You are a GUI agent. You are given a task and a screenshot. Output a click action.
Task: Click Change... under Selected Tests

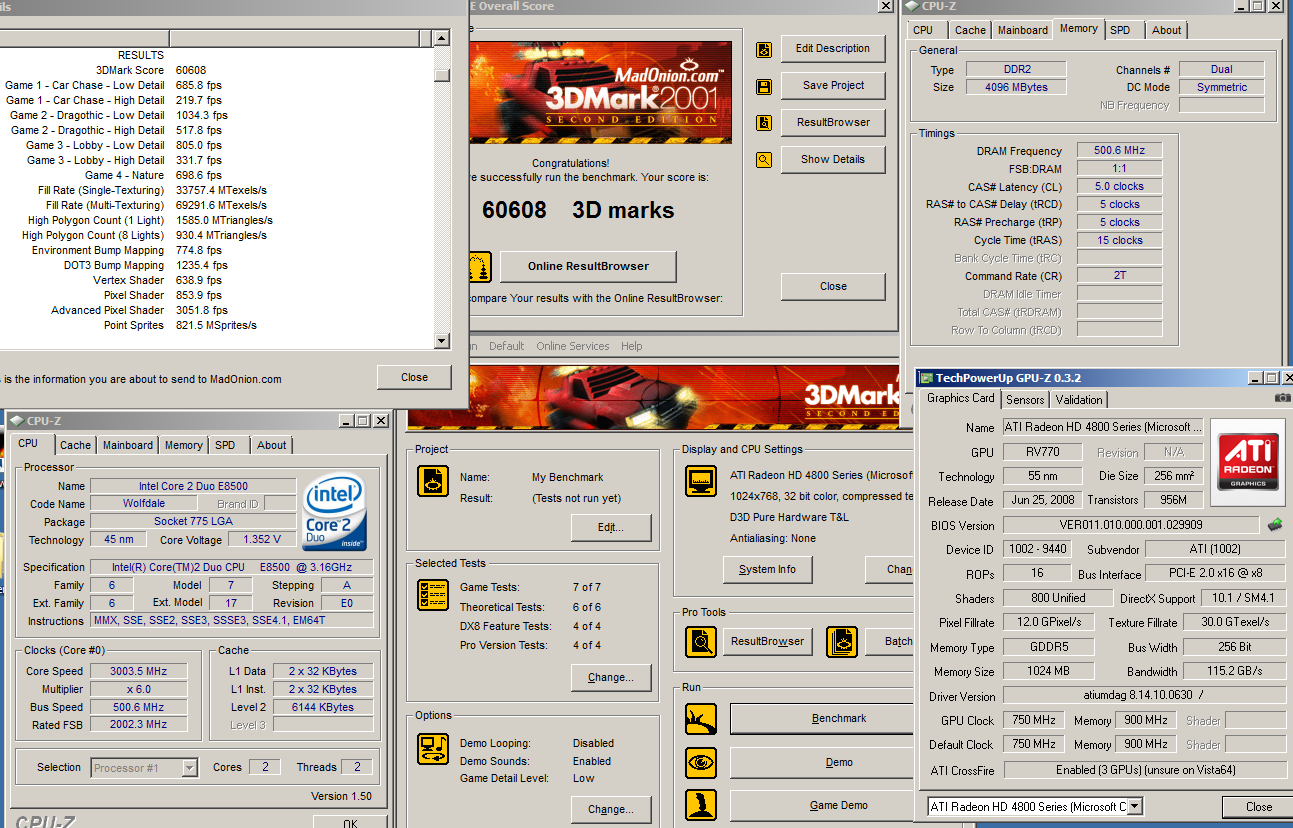[610, 677]
